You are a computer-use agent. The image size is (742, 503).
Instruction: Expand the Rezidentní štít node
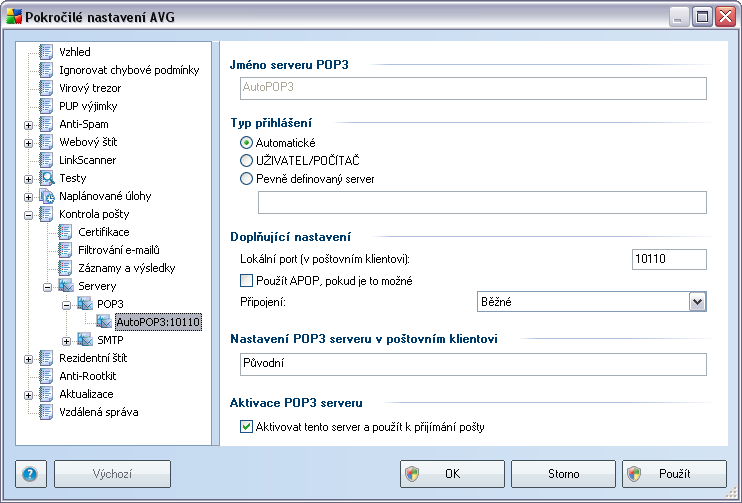pos(28,359)
